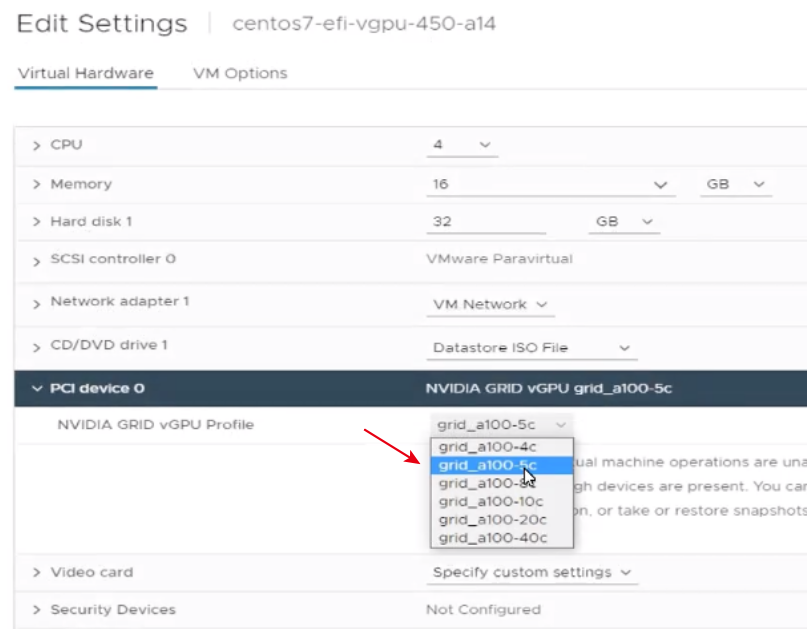The image size is (807, 629).
Task: Click the centos7-efi-vgpu-450-a14 VM name
Action: pyautogui.click(x=364, y=24)
